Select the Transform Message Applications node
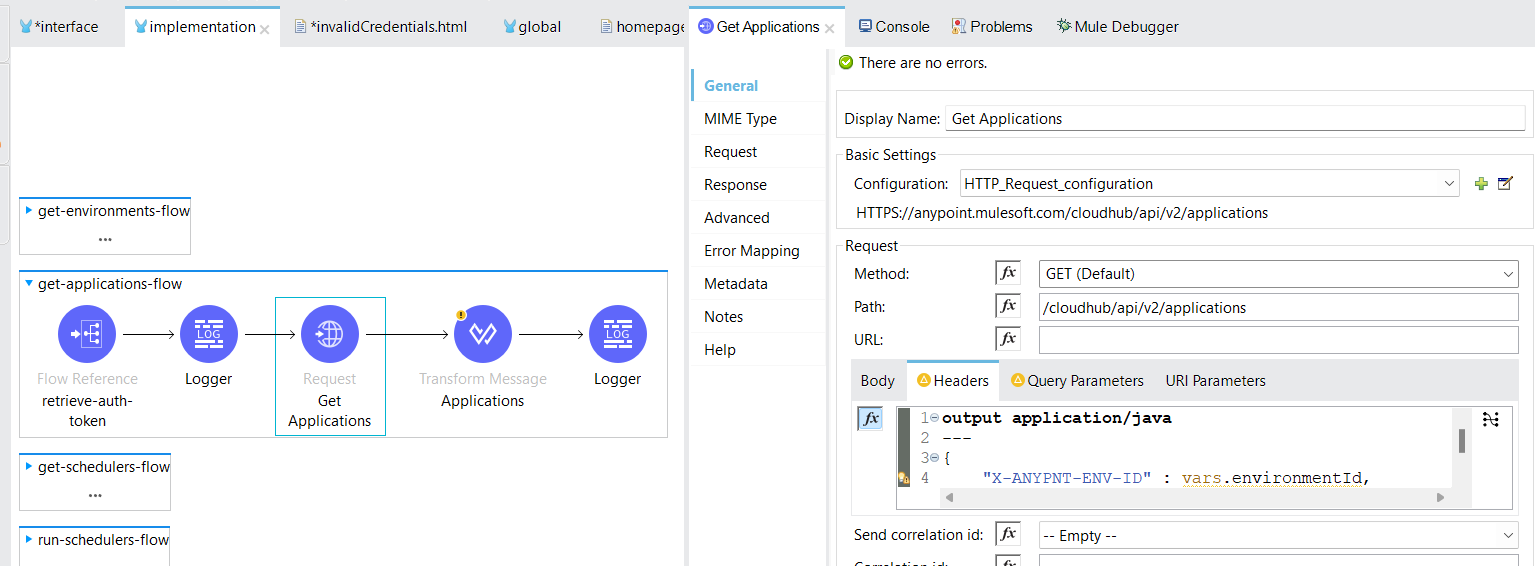 [483, 334]
